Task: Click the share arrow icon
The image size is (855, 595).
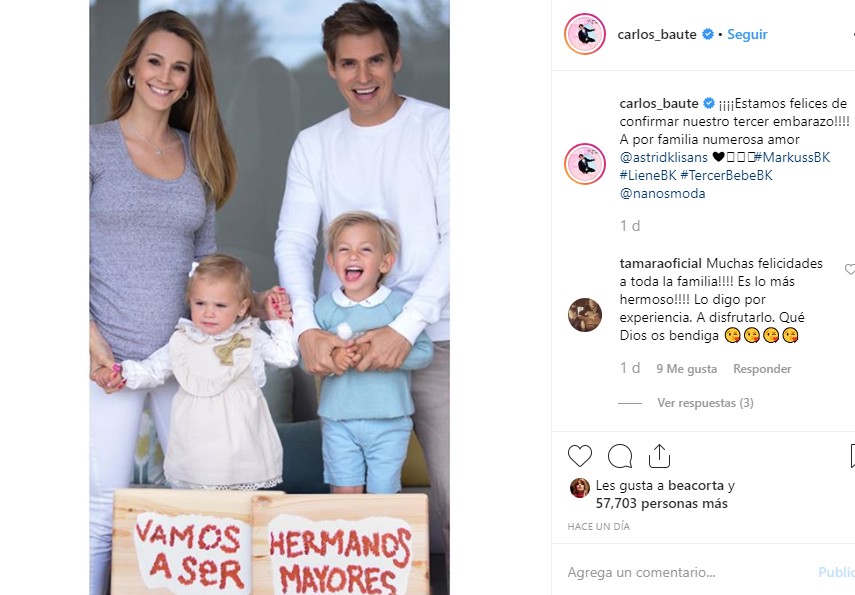Action: [x=659, y=456]
